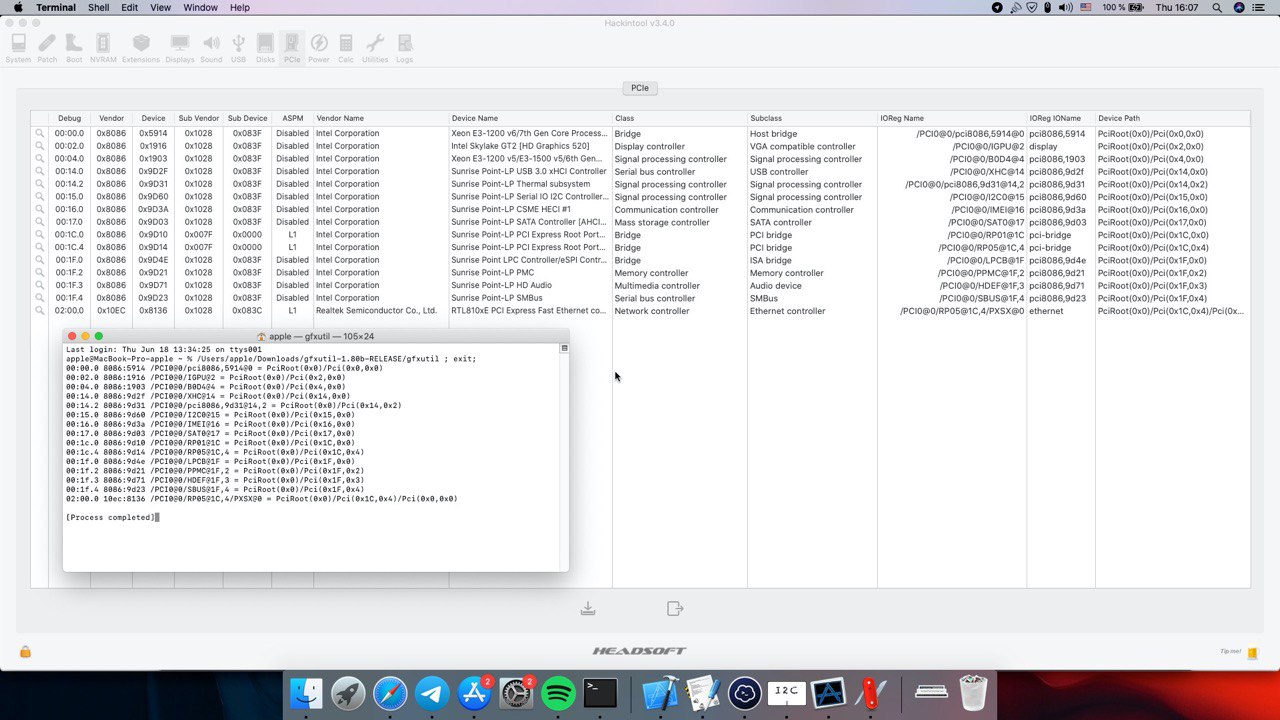Open the View menu

tap(160, 7)
